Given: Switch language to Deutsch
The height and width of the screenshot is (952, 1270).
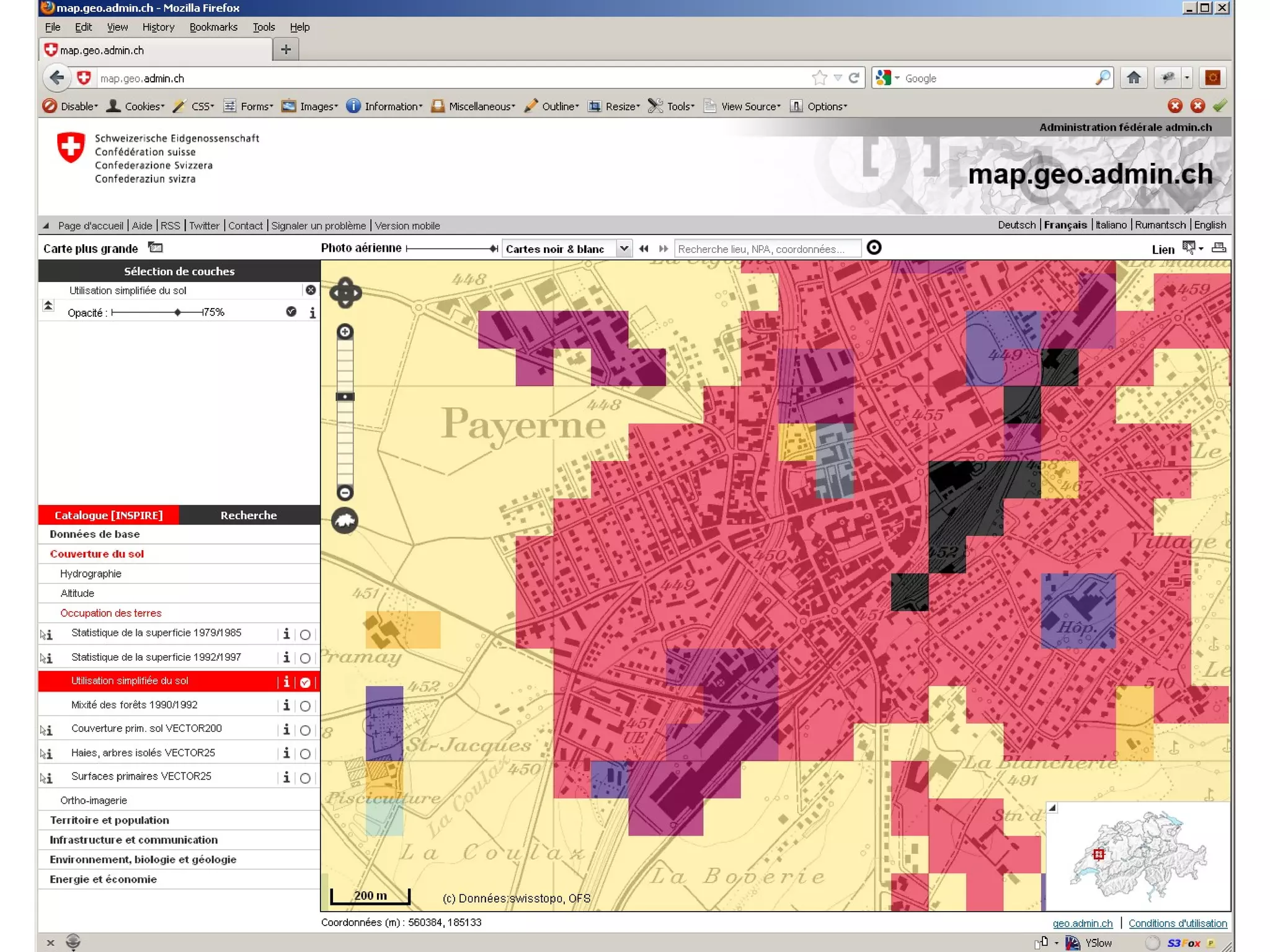Looking at the screenshot, I should click(x=1016, y=225).
